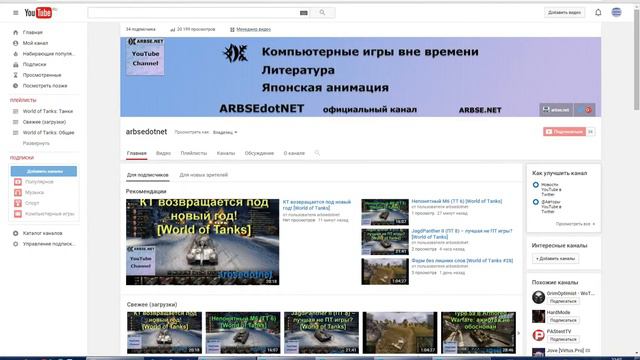Open the Обсуждение tab
640x360 pixels.
(x=259, y=153)
